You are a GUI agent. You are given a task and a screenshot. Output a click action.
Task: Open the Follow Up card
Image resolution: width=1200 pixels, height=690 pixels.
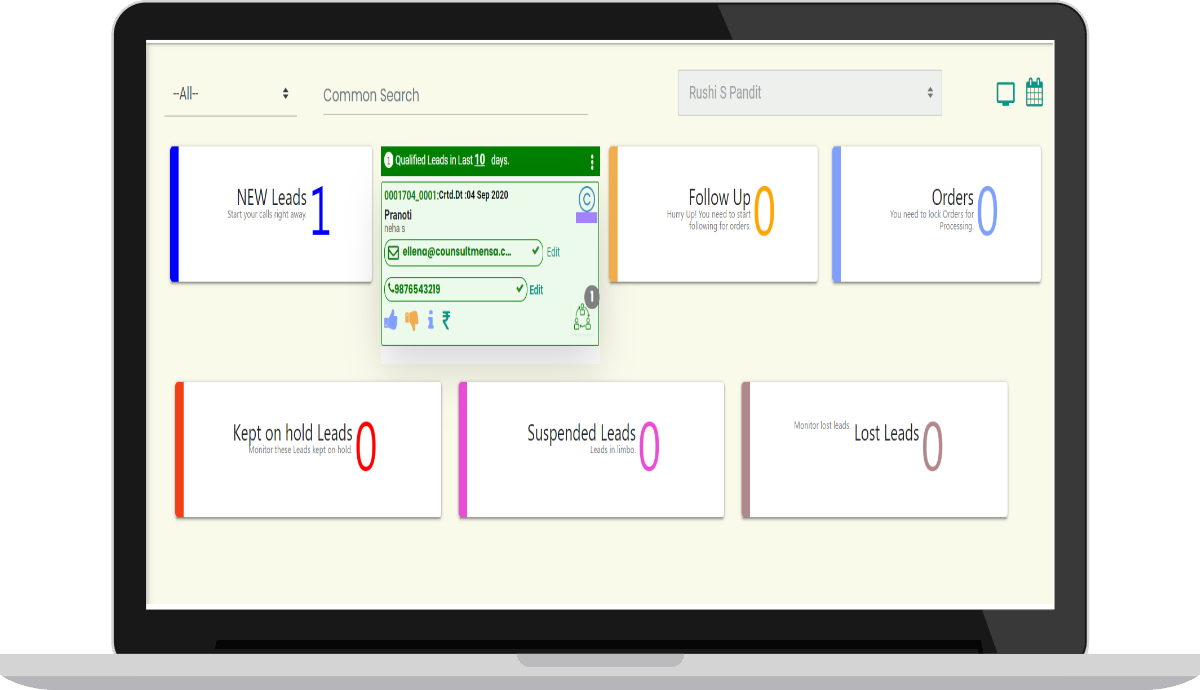[714, 214]
